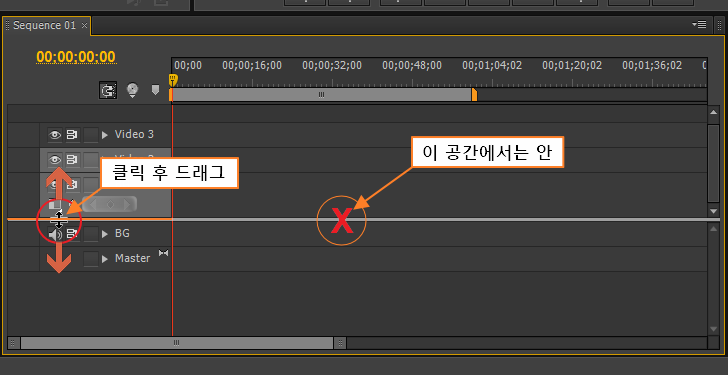
Task: Toggle track lock box on Video 3
Action: [91, 135]
